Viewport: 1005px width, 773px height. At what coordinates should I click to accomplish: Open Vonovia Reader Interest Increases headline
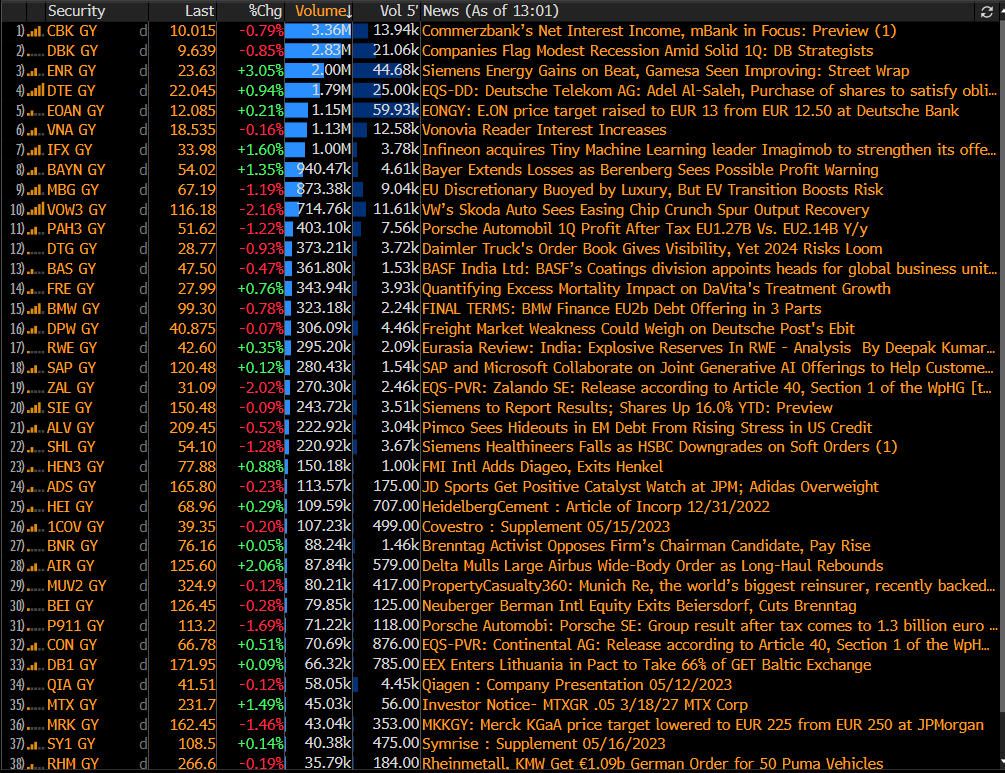[x=544, y=130]
